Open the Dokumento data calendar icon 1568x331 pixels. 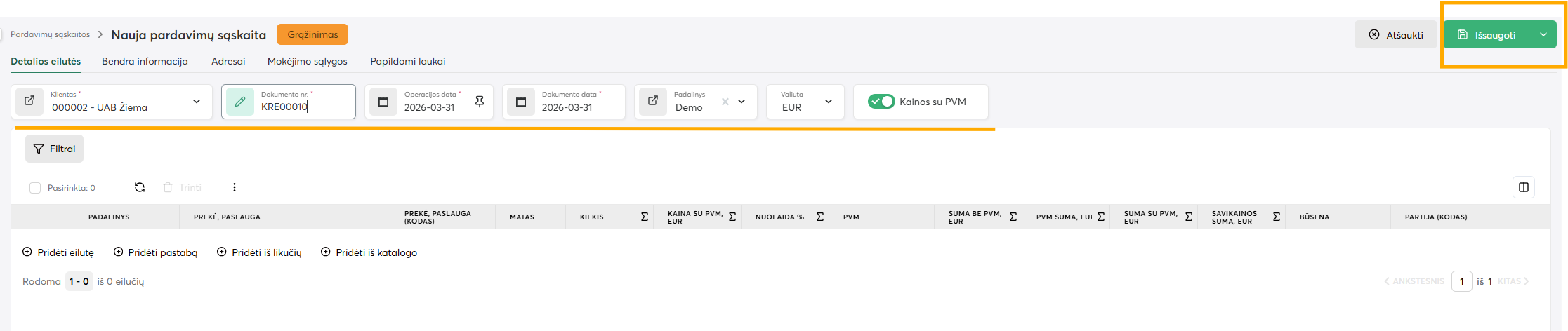pos(521,102)
